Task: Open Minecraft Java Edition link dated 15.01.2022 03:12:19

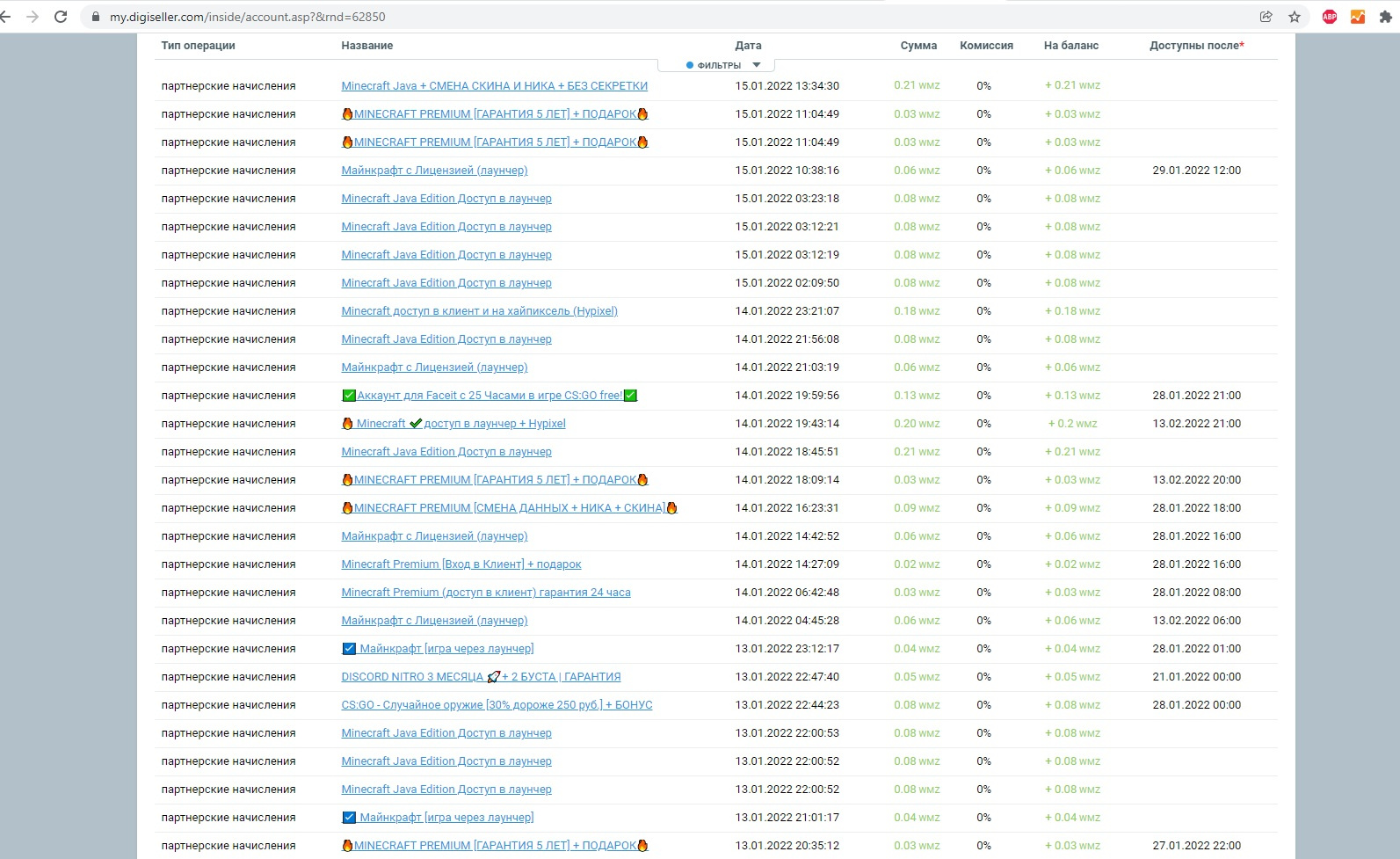Action: (x=446, y=255)
